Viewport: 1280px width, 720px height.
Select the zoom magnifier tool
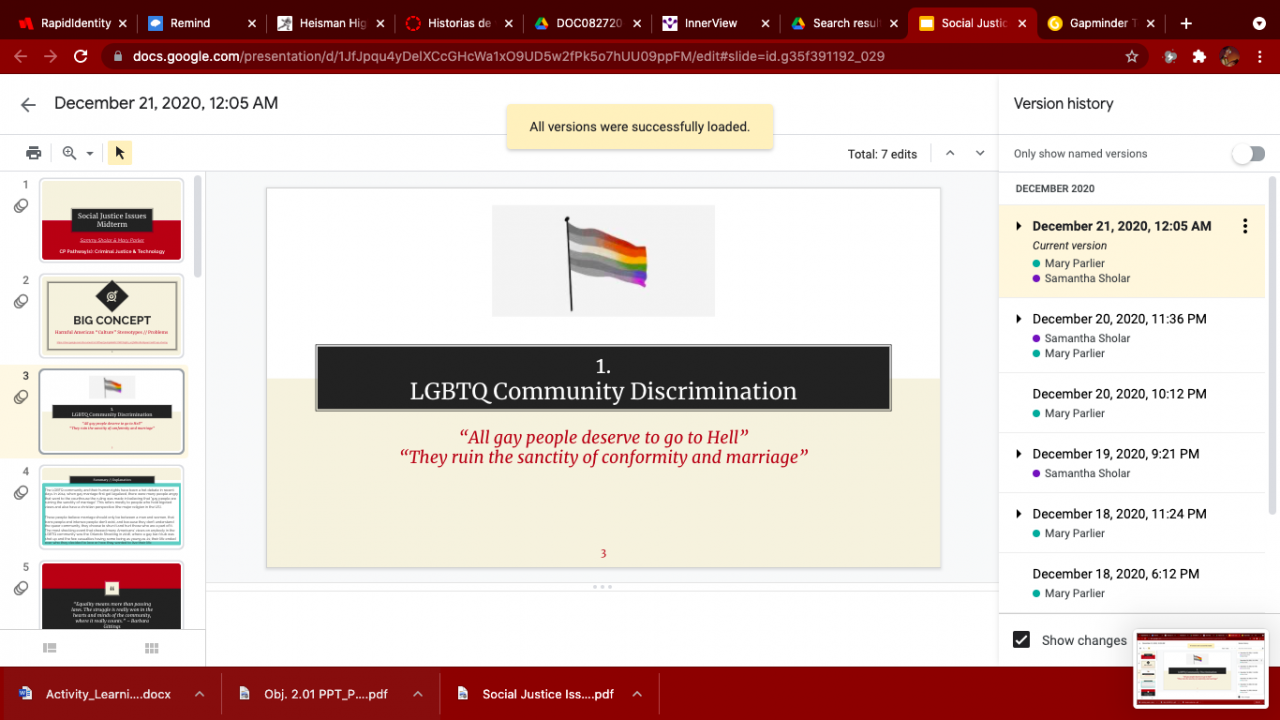pyautogui.click(x=69, y=153)
